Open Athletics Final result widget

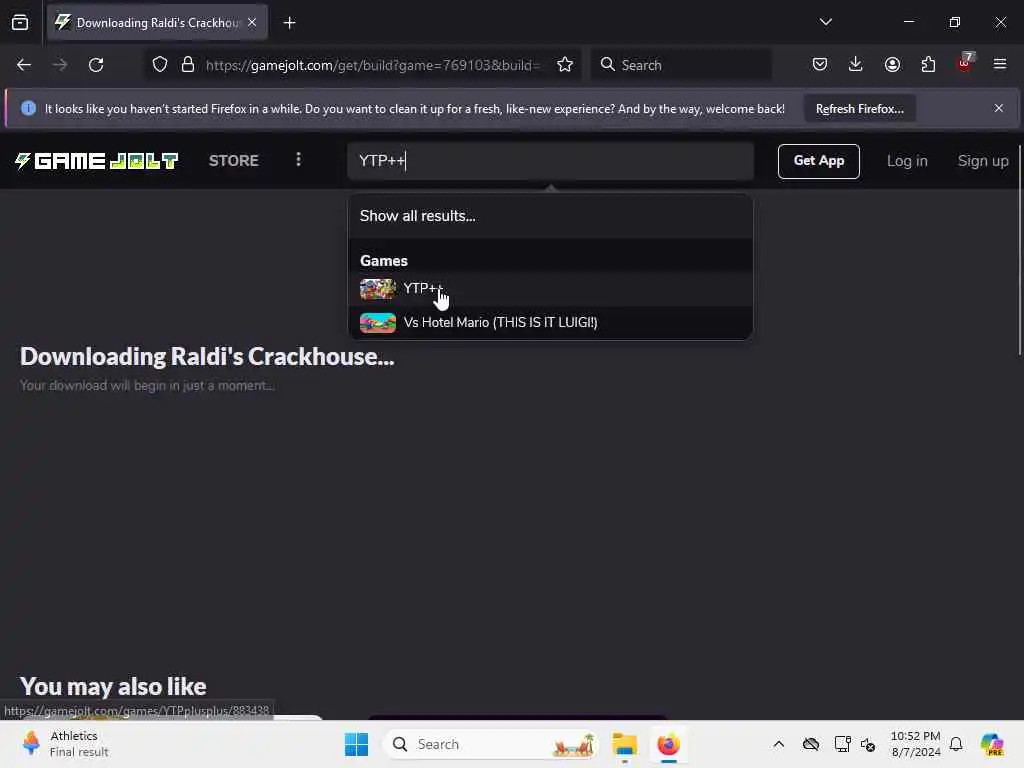(65, 744)
